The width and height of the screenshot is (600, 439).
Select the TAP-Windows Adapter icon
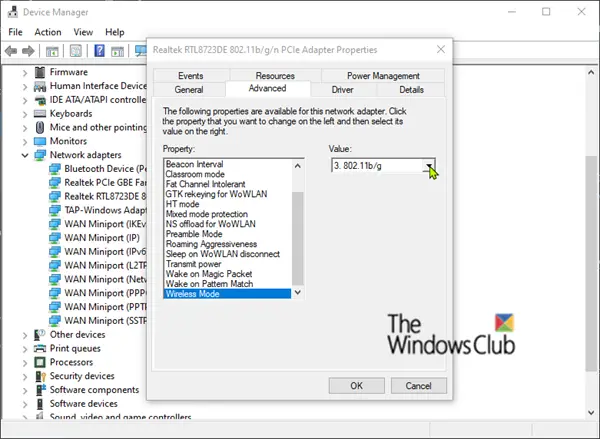pos(55,210)
